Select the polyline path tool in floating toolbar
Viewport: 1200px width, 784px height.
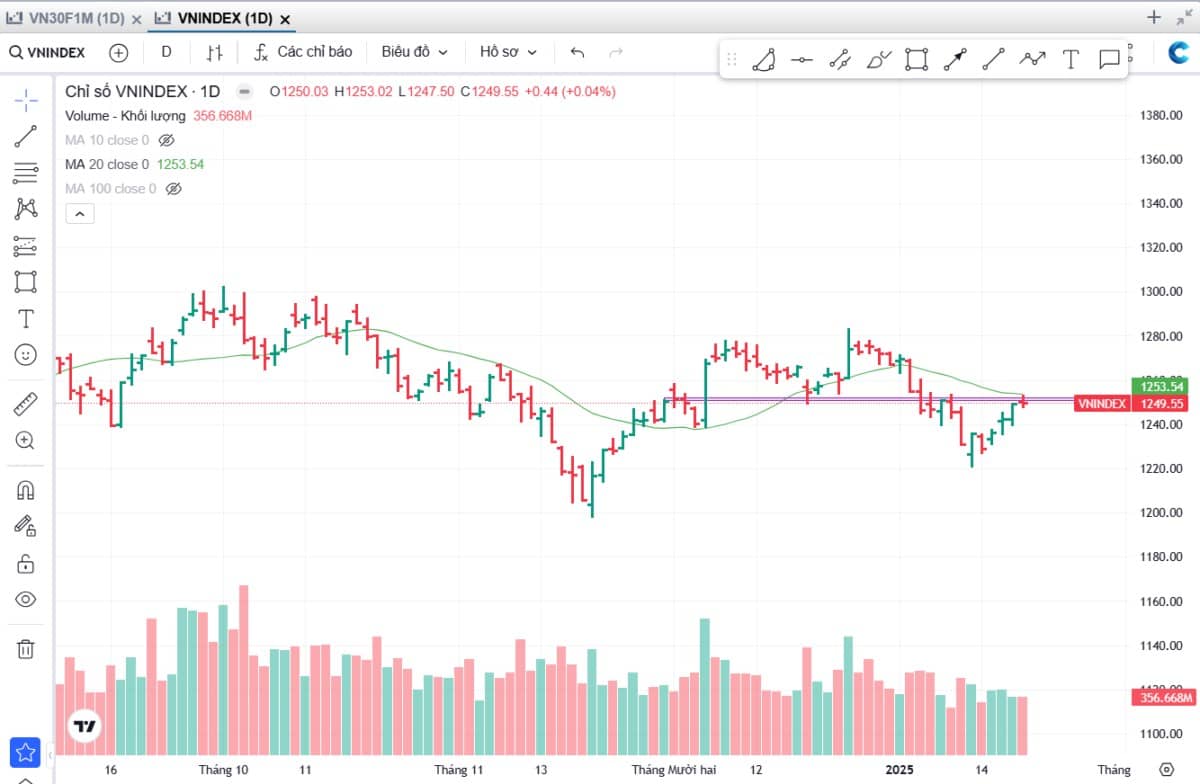[x=1032, y=60]
